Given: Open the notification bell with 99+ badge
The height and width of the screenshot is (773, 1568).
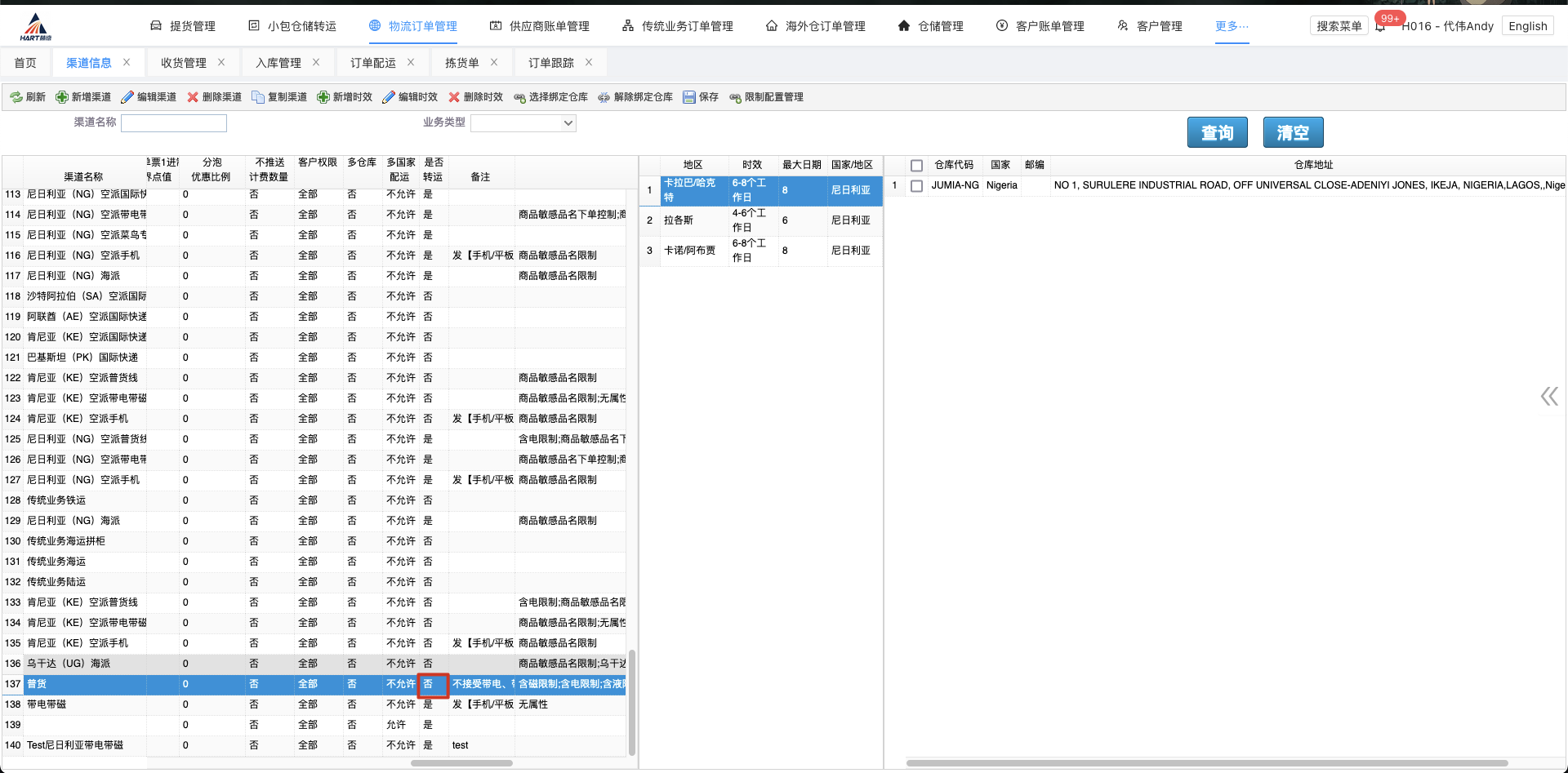Looking at the screenshot, I should (x=1380, y=26).
